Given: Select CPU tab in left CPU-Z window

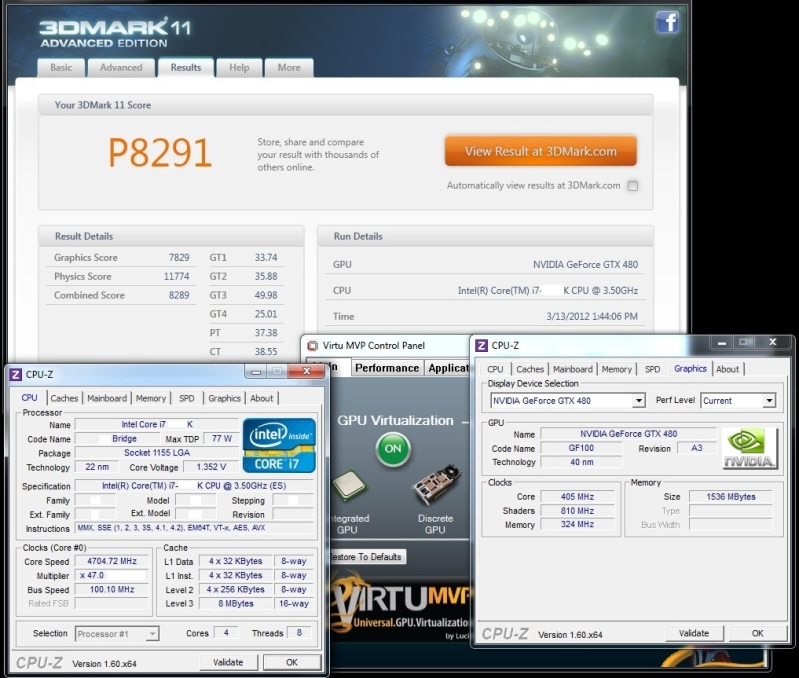Looking at the screenshot, I should [x=29, y=398].
